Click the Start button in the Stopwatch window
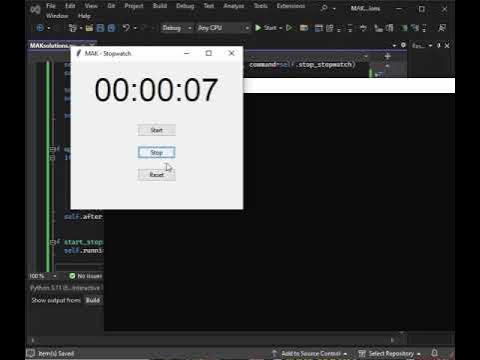 157,130
